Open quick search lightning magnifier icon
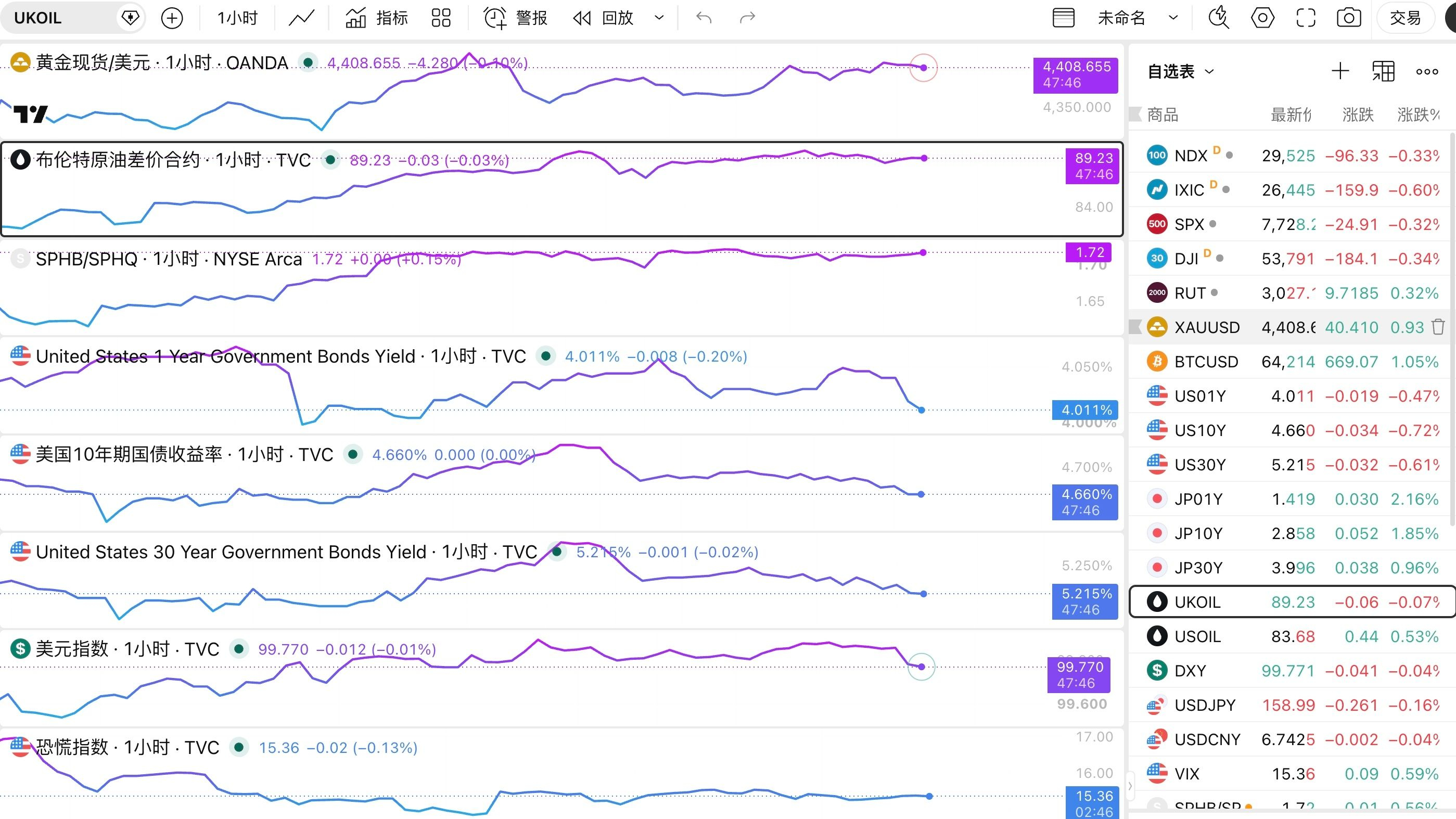Screen dimensions: 1456x819 (1219, 18)
